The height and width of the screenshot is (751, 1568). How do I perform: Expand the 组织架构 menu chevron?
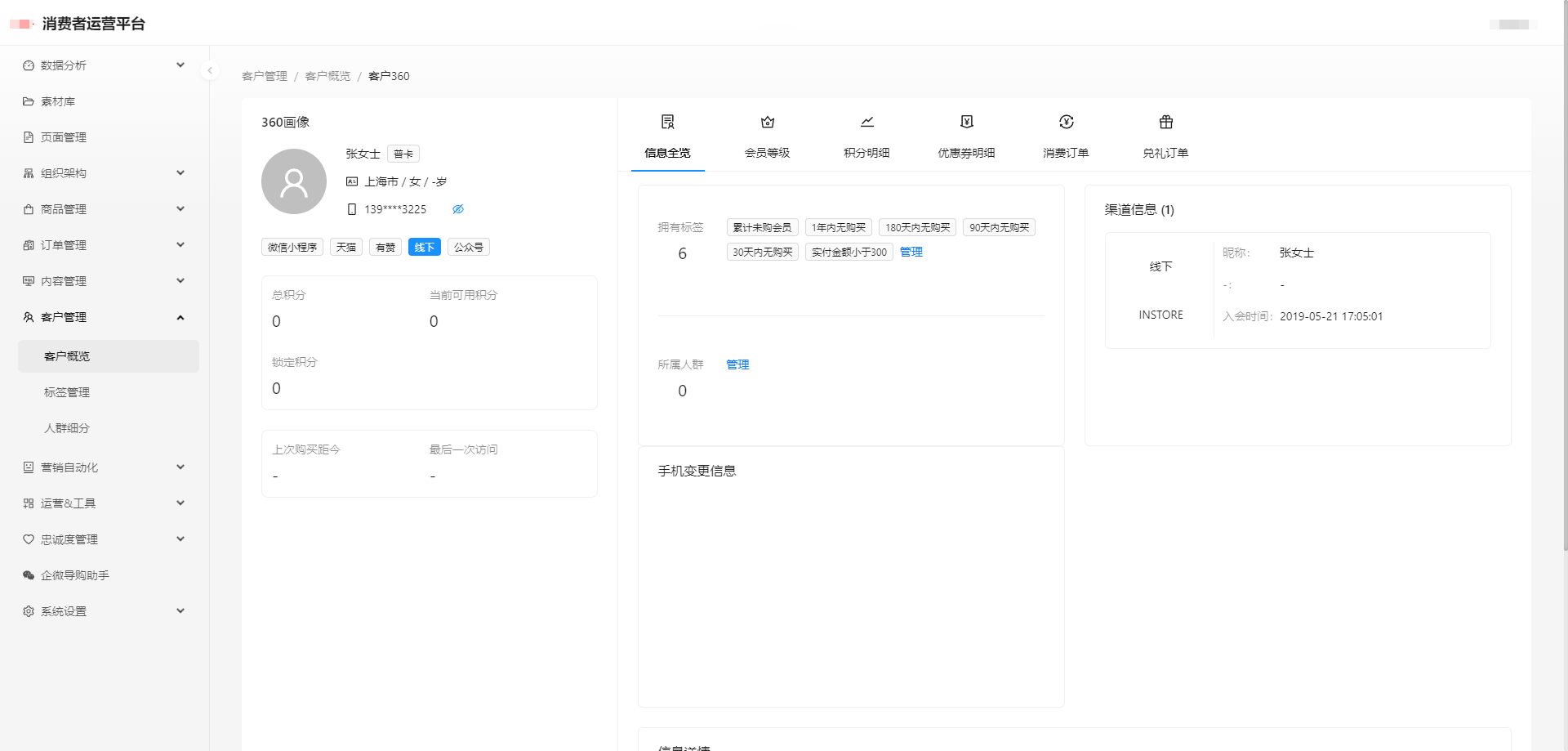coord(180,173)
